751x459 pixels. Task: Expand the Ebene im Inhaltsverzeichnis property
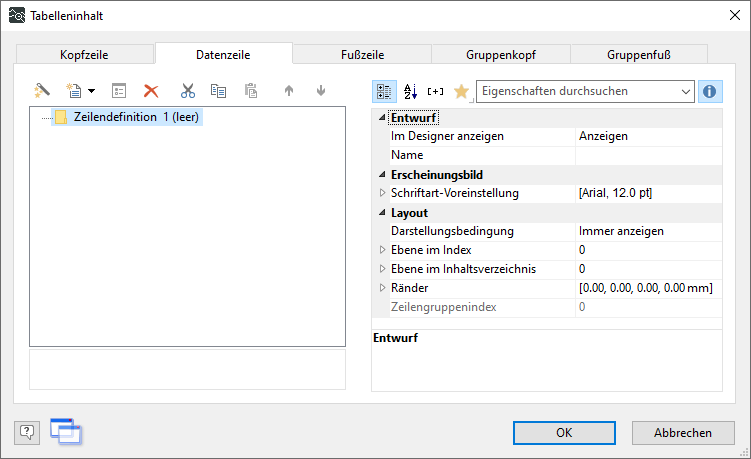[x=382, y=269]
